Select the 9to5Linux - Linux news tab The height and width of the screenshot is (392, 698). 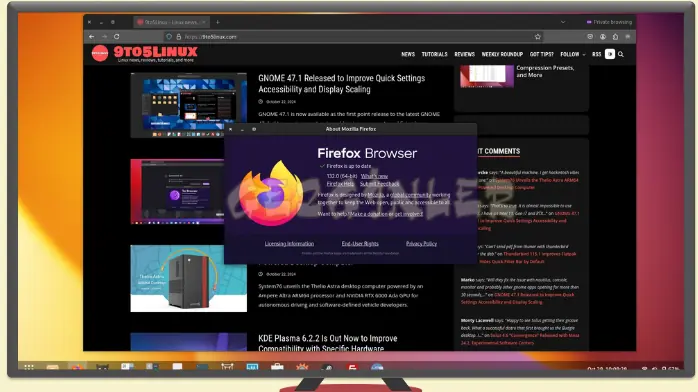pyautogui.click(x=171, y=22)
